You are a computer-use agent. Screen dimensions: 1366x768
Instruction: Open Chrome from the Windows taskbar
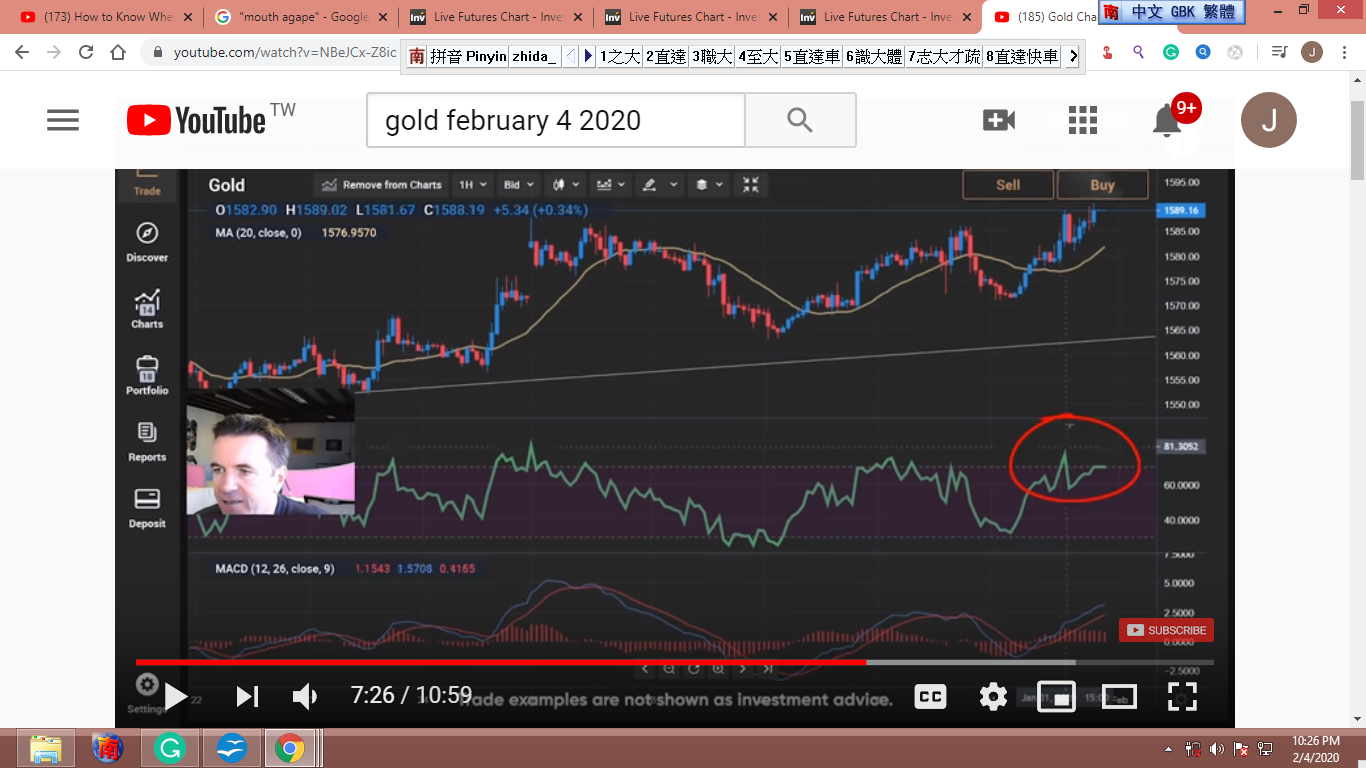click(290, 747)
